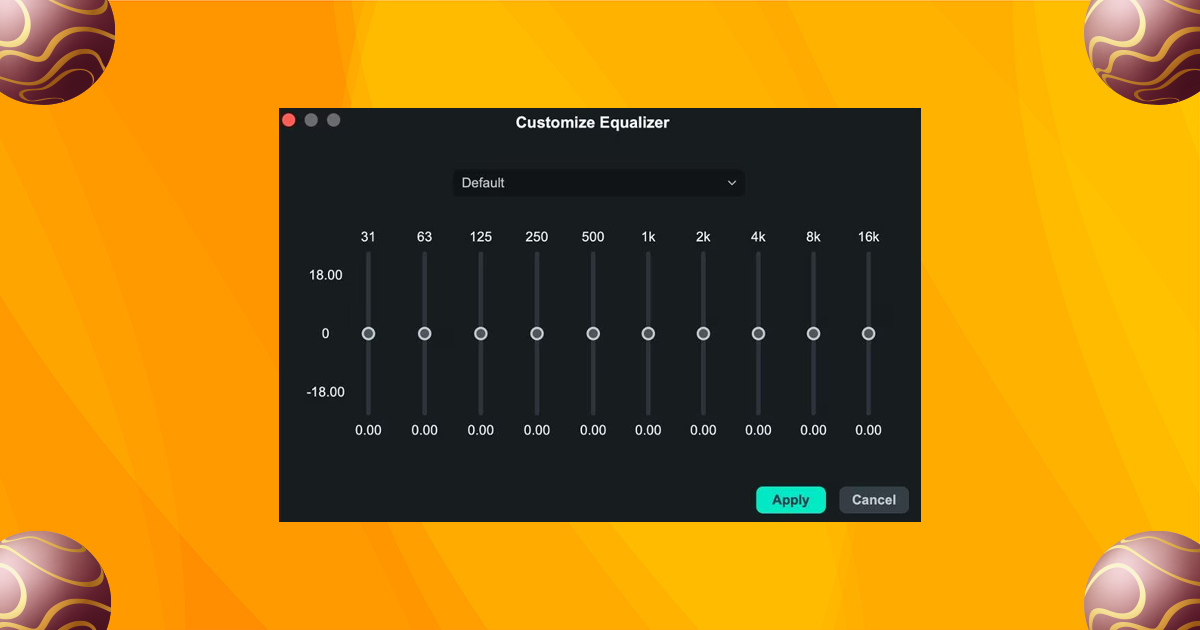Click the 0.00 value under 31 Hz
The width and height of the screenshot is (1200, 630).
[x=368, y=430]
